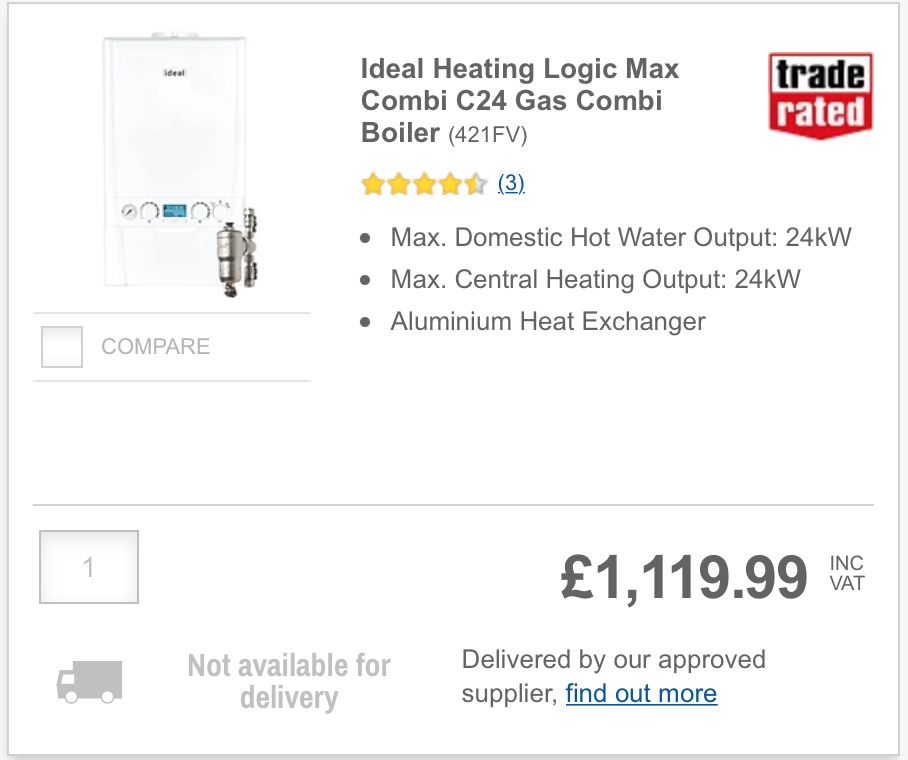908x760 pixels.
Task: Click the Trade Rated badge icon
Action: (x=821, y=96)
